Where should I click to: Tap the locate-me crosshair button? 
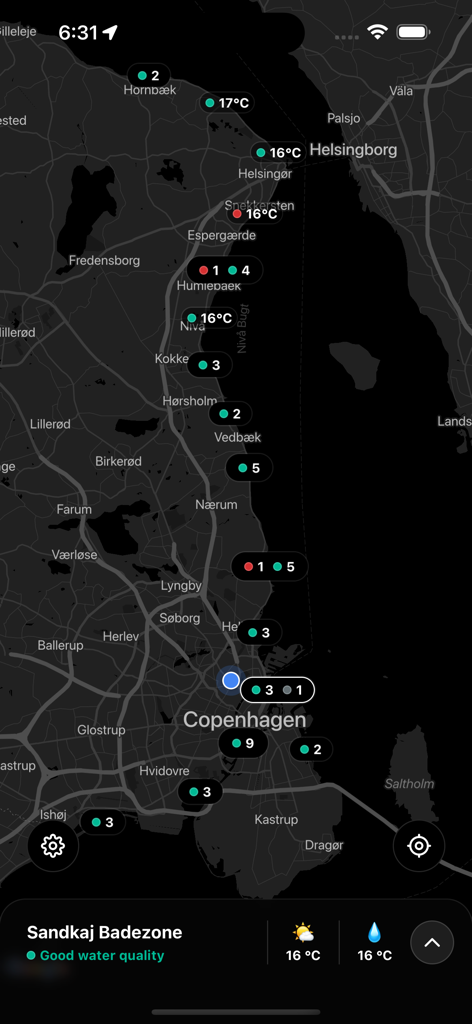click(x=419, y=846)
